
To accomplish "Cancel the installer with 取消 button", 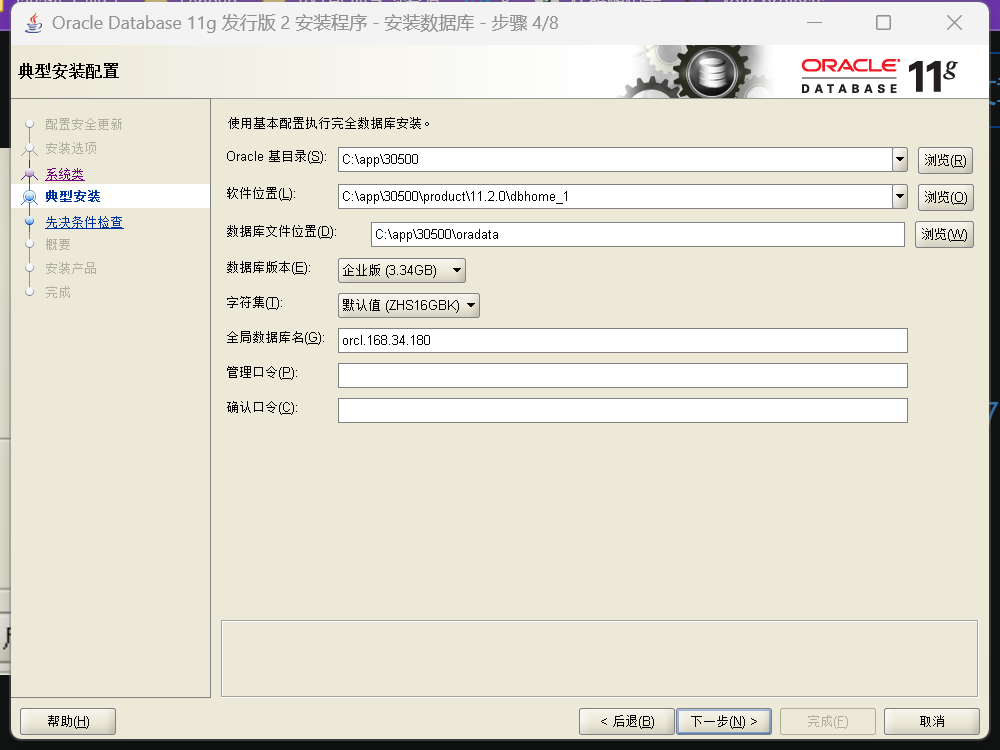I will [932, 721].
